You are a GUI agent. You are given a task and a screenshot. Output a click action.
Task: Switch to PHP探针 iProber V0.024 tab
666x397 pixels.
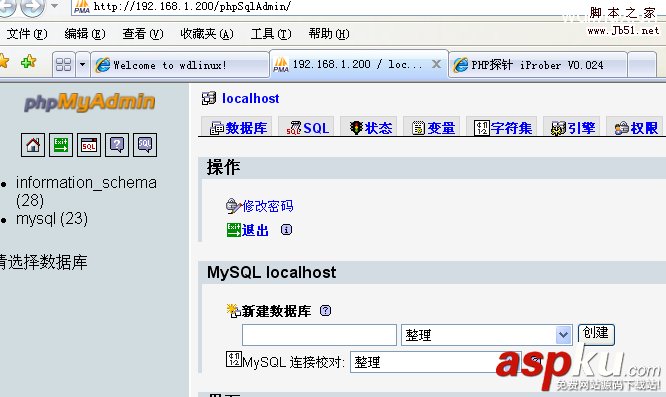pyautogui.click(x=538, y=65)
